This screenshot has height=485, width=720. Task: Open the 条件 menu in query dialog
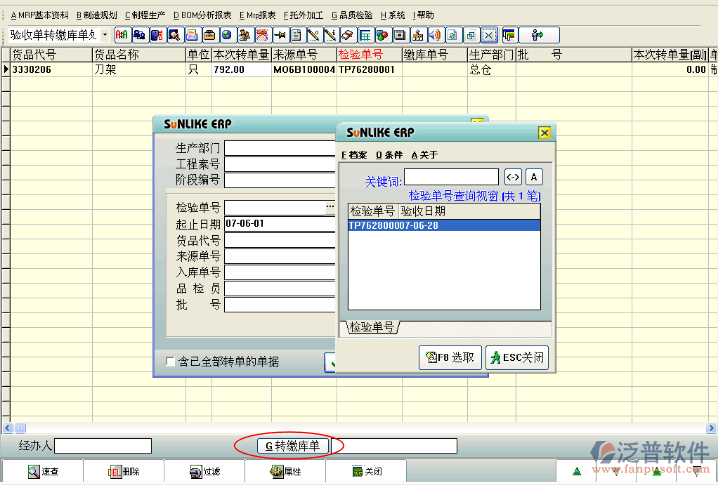pyautogui.click(x=388, y=155)
